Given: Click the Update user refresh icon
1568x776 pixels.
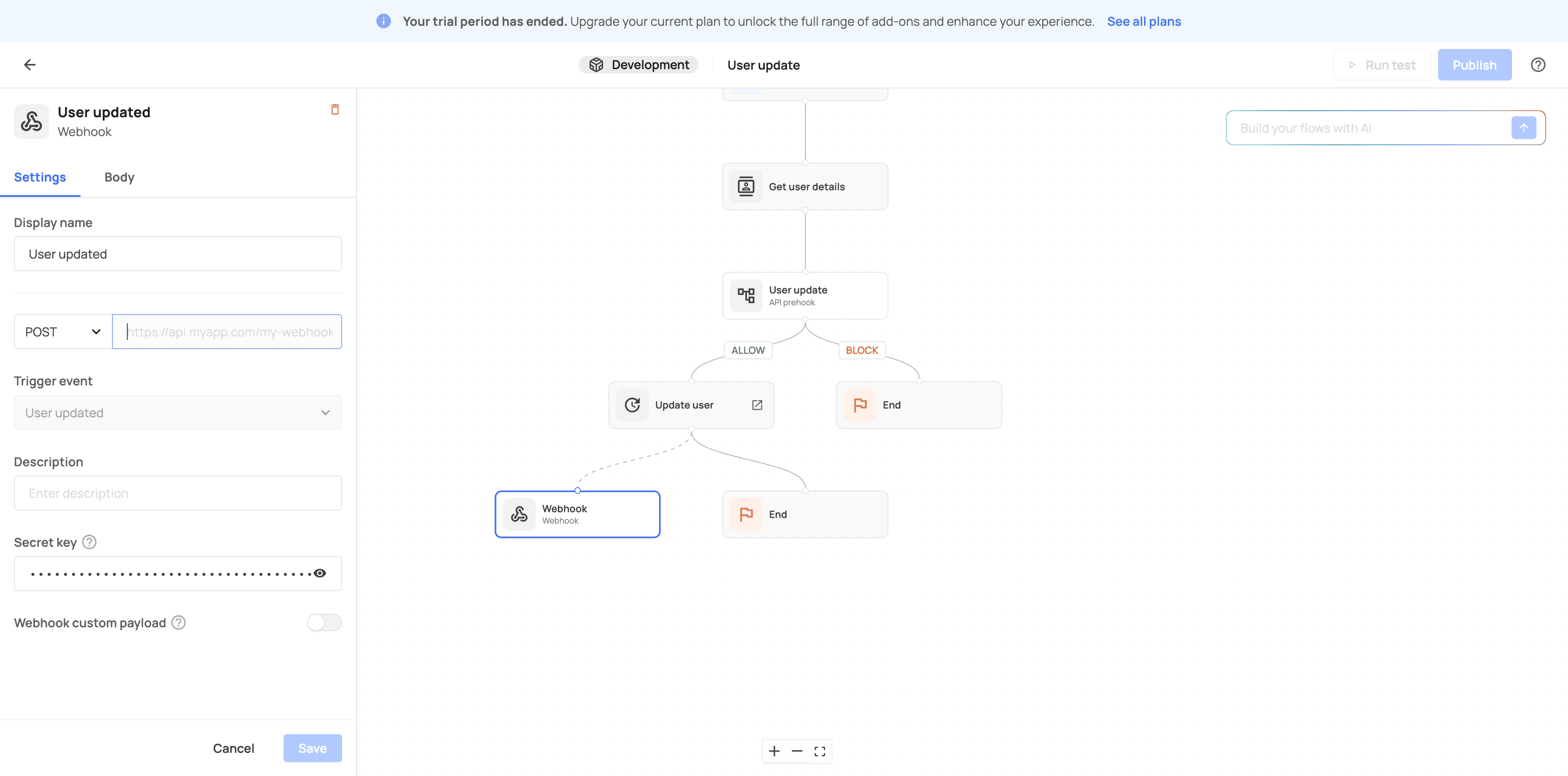Looking at the screenshot, I should tap(633, 405).
